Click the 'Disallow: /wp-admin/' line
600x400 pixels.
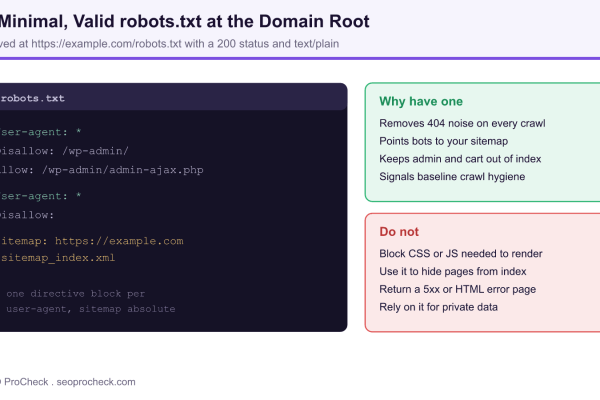64,151
